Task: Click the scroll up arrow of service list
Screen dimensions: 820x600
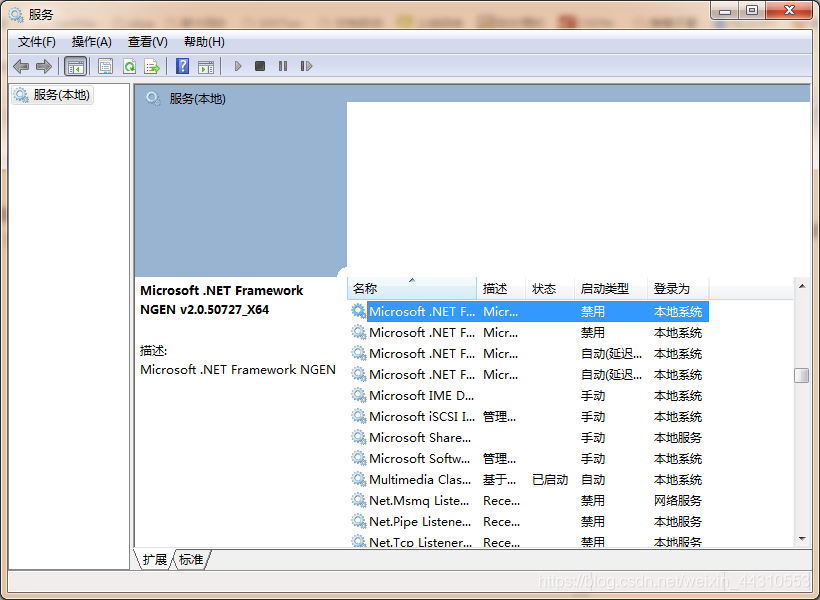Action: click(802, 286)
